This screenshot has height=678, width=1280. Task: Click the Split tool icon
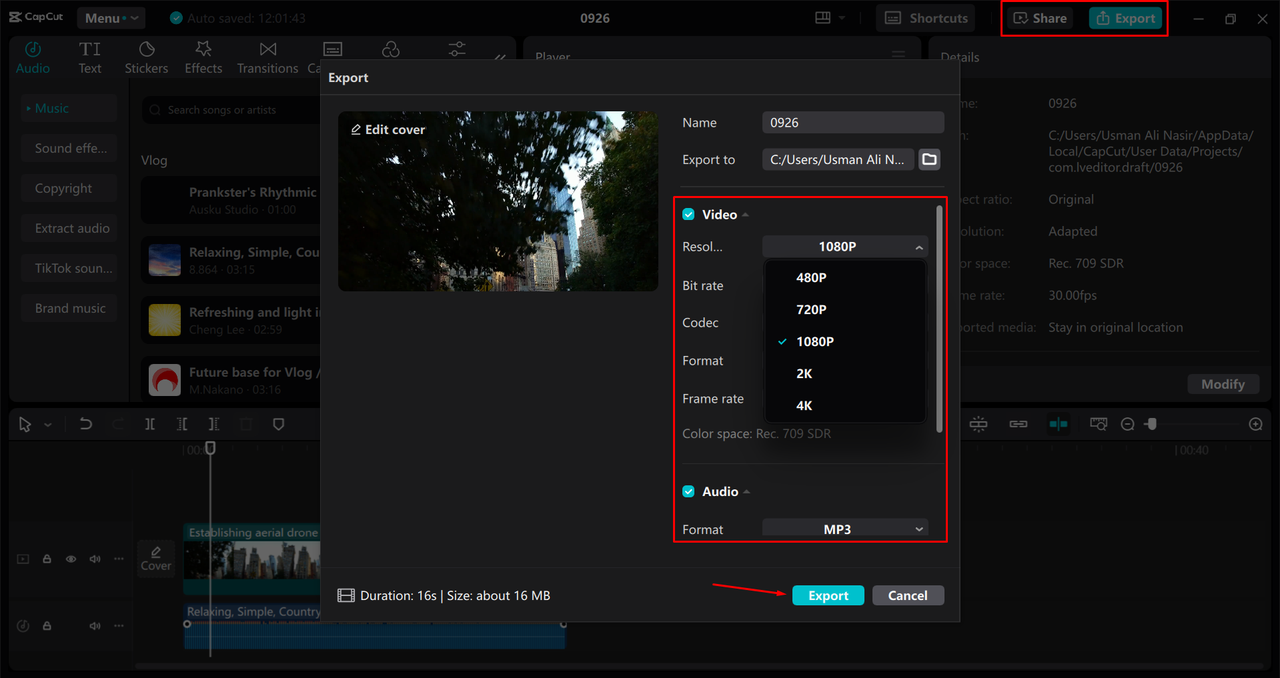point(150,424)
